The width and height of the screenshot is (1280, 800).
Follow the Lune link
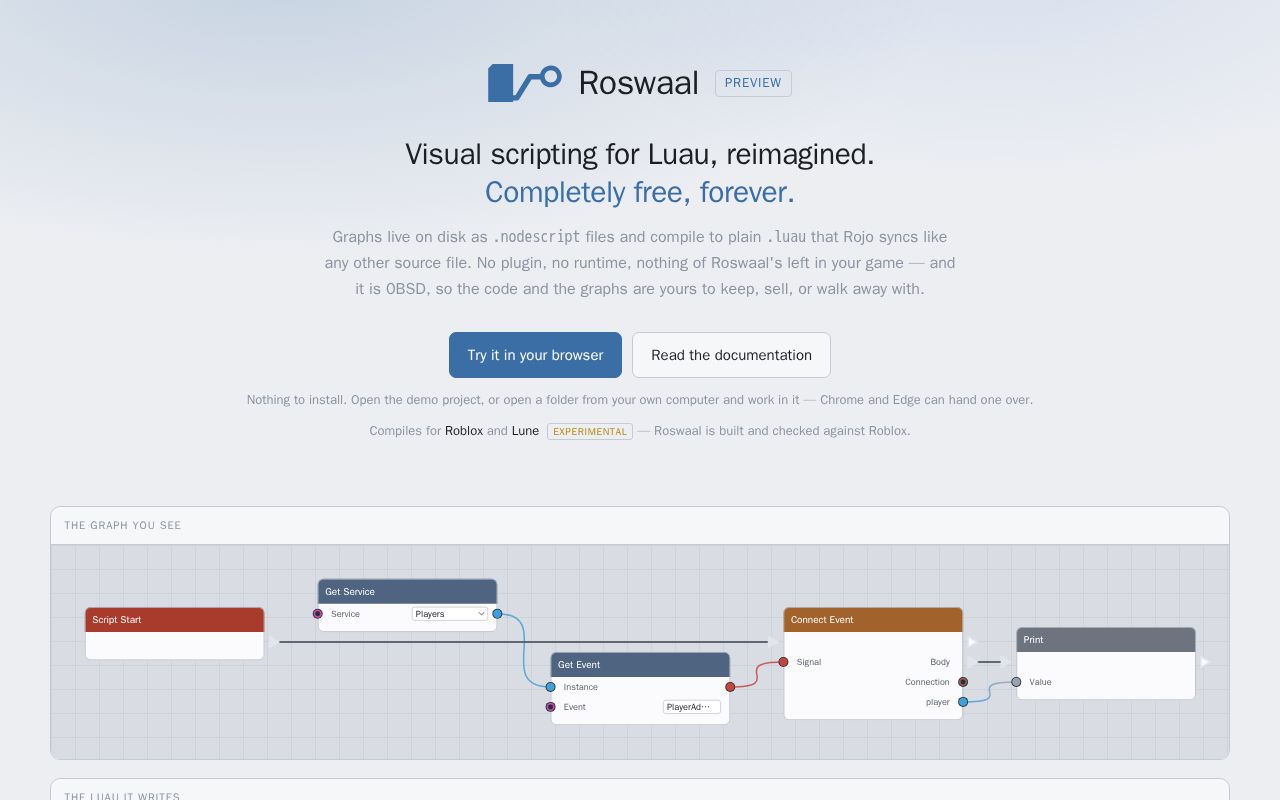pos(525,431)
